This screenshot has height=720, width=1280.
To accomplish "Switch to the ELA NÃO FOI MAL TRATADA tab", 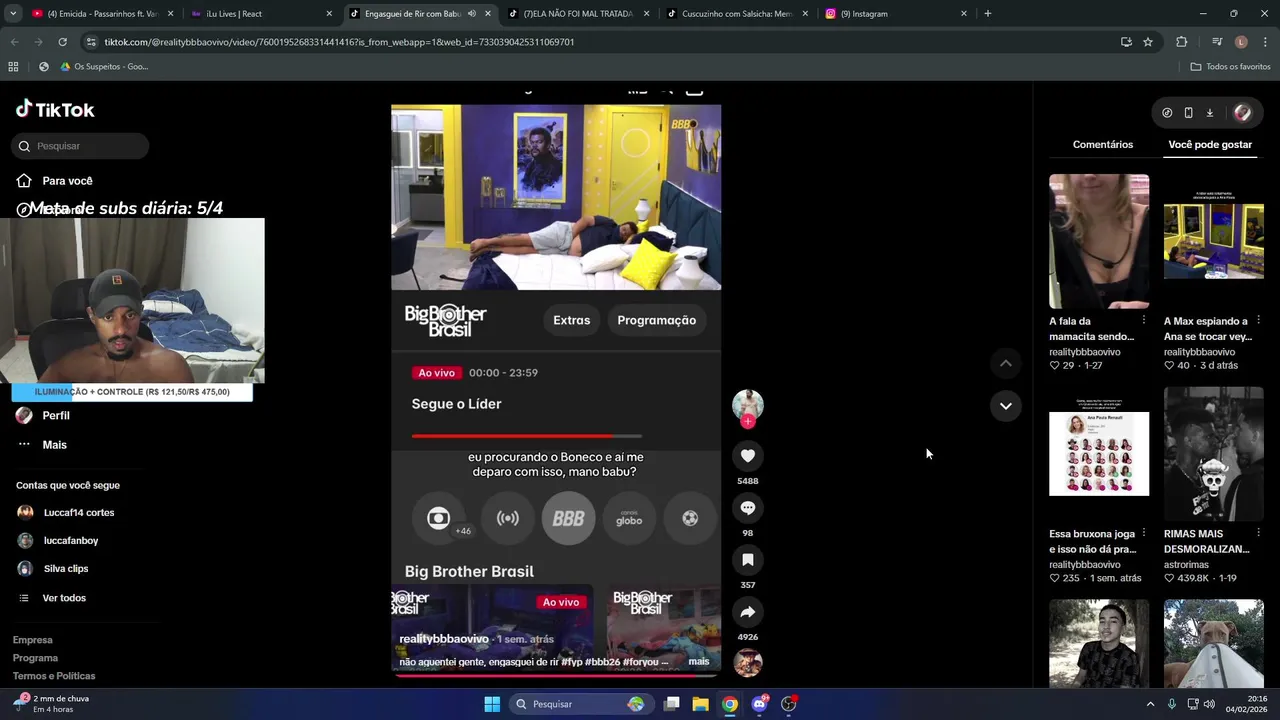I will (x=578, y=14).
